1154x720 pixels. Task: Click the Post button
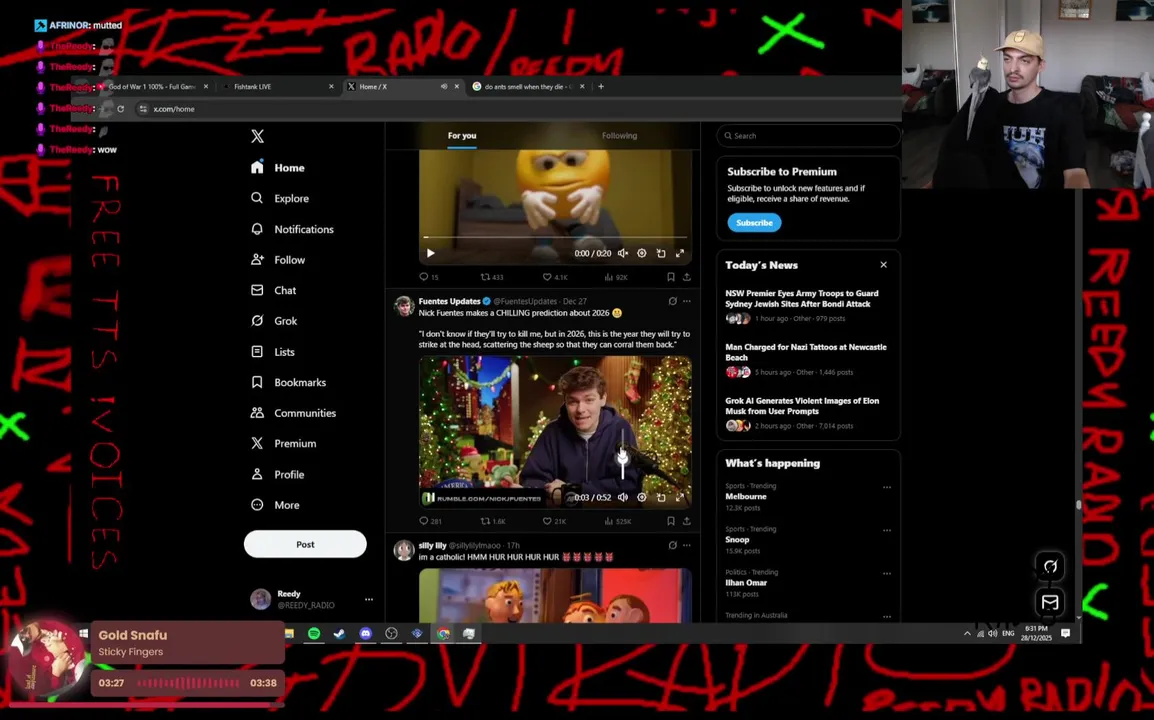coord(305,544)
